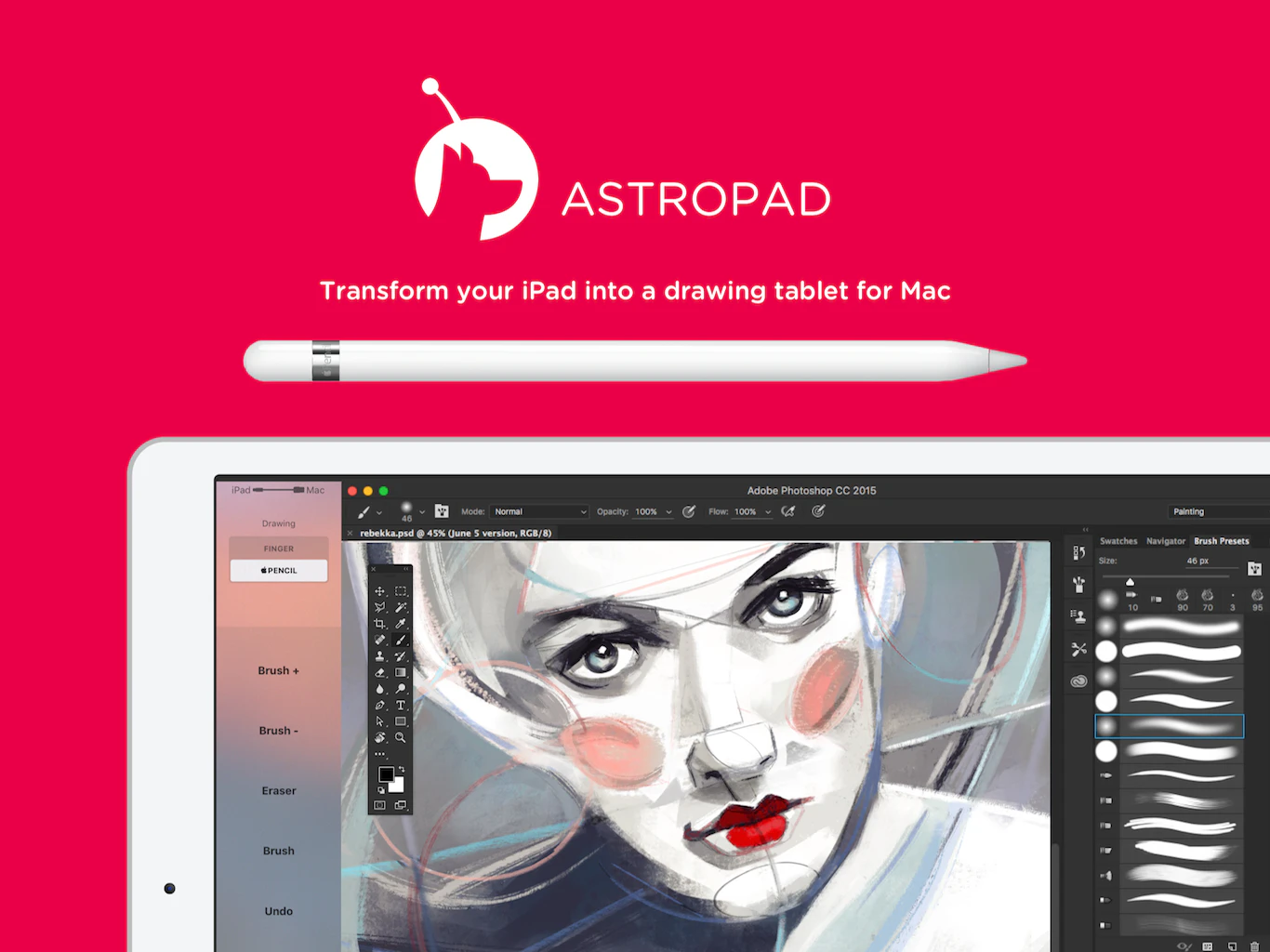Select the Lasso tool
Viewport: 1270px width, 952px height.
(x=379, y=607)
